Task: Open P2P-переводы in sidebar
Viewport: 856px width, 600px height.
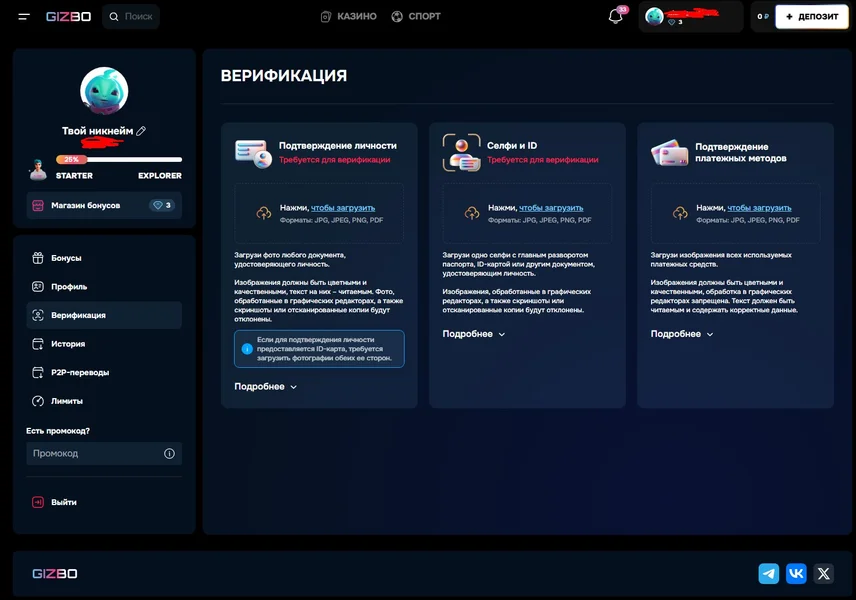Action: [x=104, y=372]
